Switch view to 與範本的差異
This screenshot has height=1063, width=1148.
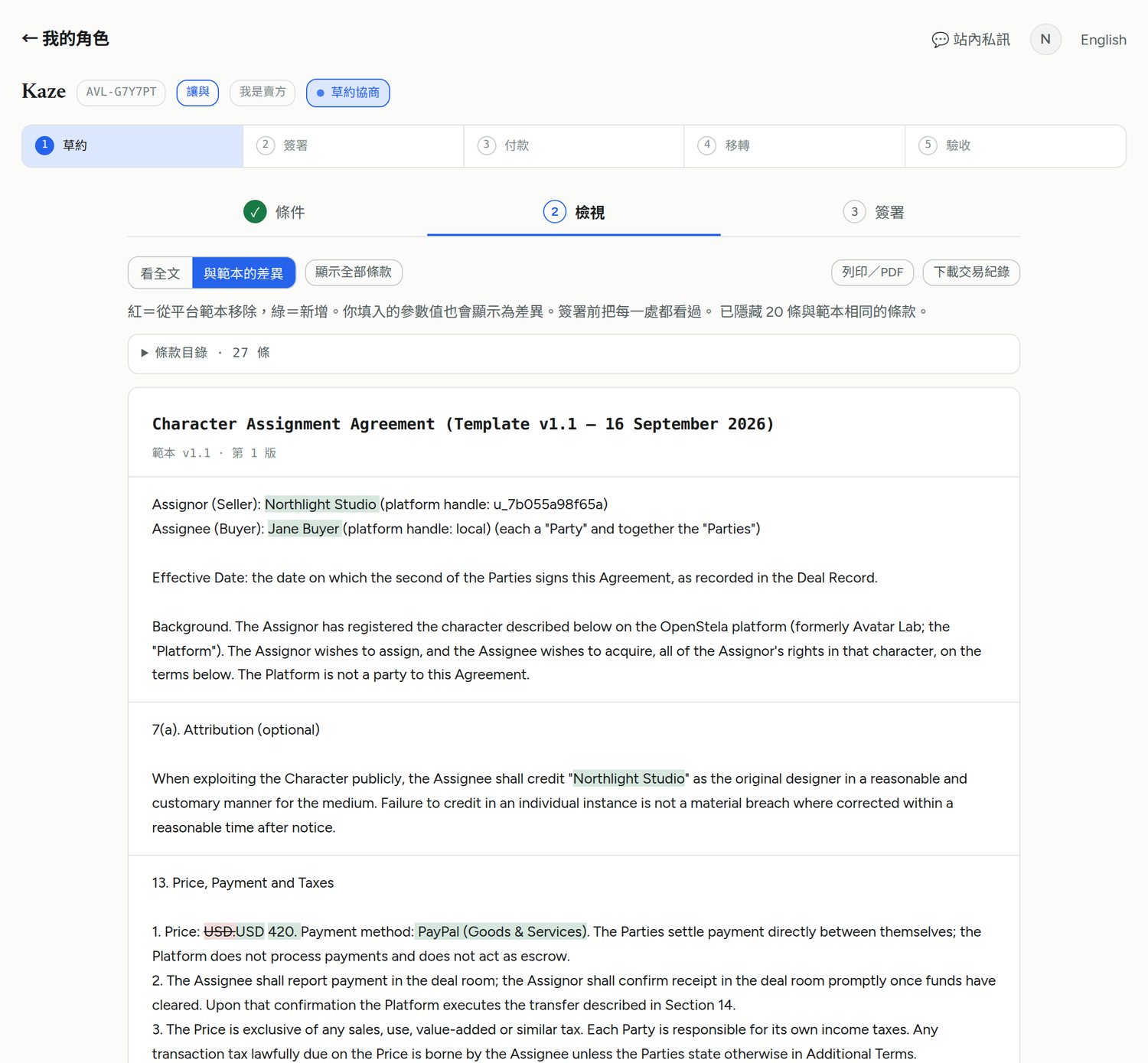(x=243, y=273)
